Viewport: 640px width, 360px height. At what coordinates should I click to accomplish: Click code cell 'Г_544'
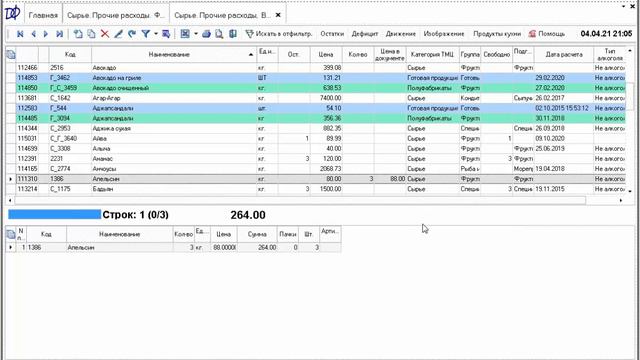[70, 108]
